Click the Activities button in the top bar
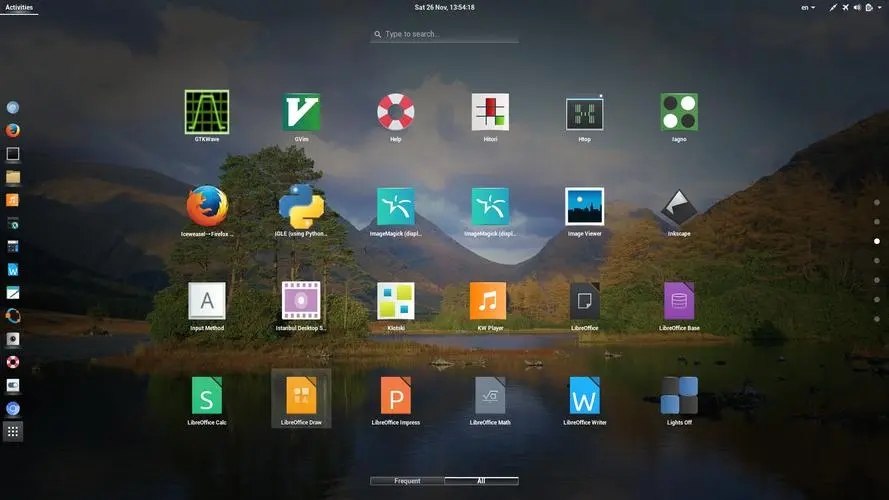889x500 pixels. tap(19, 7)
